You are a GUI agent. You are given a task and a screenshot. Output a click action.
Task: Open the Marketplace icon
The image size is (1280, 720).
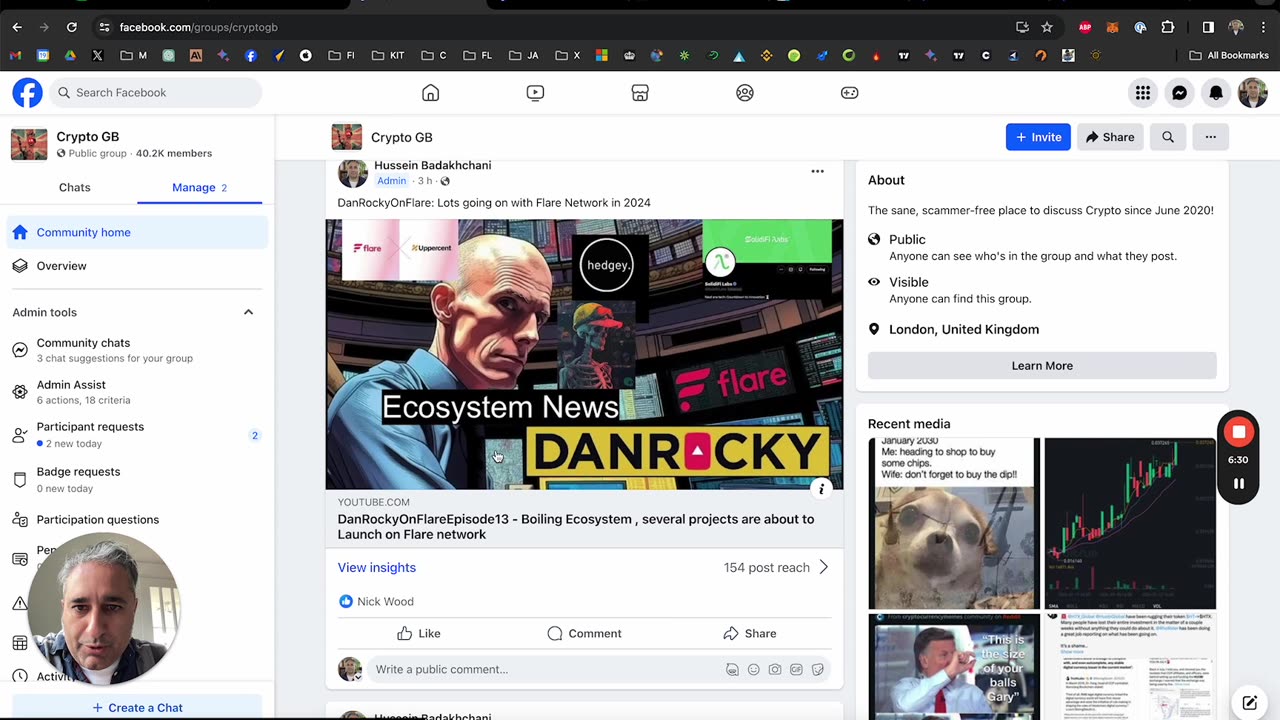[x=640, y=93]
